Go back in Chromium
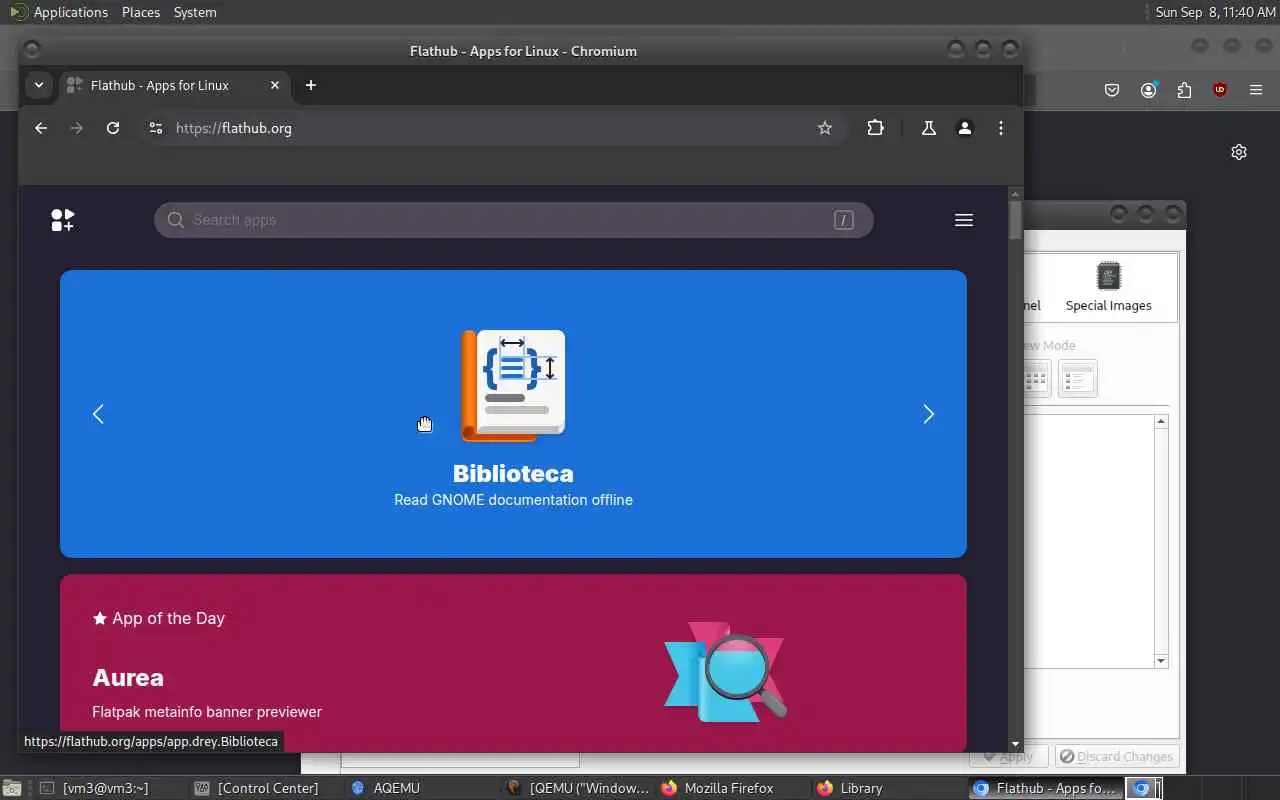 point(41,128)
